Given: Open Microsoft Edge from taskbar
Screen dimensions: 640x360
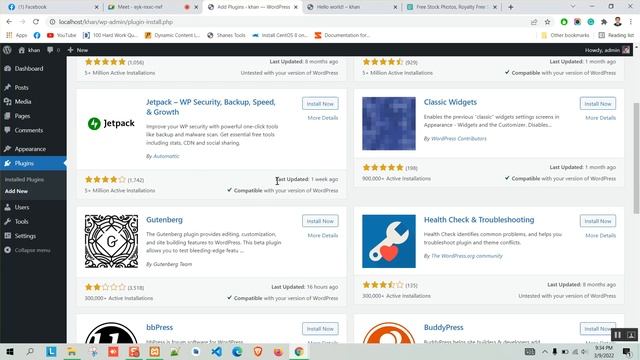Looking at the screenshot, I should click(x=237, y=351).
